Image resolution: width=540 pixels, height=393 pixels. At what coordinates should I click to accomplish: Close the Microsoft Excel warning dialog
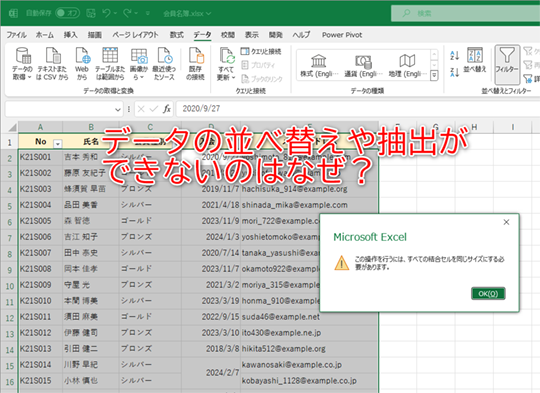[x=506, y=222]
